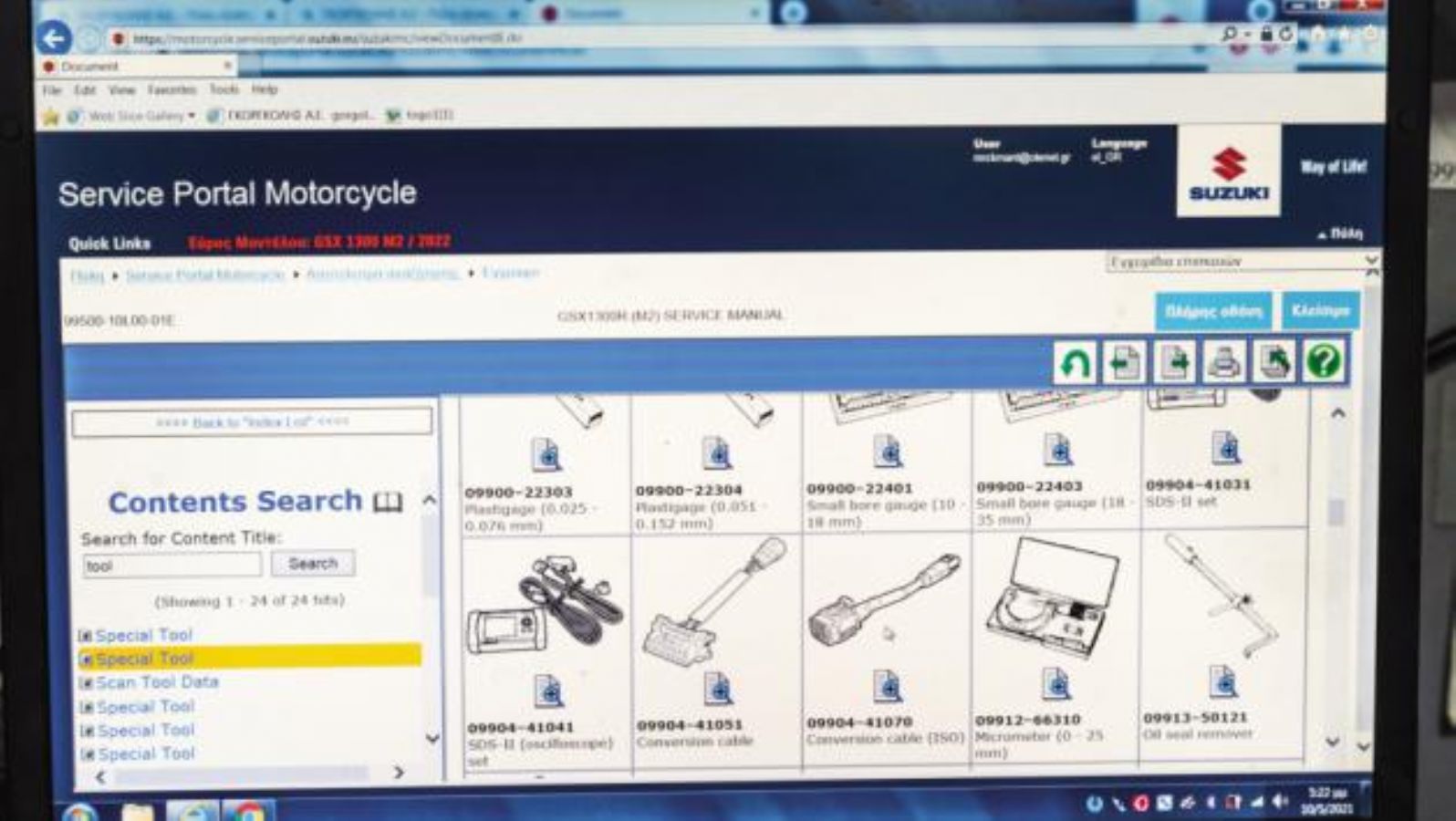Open detail icon for part 09900-22403
Image resolution: width=1456 pixels, height=821 pixels.
tap(1057, 449)
